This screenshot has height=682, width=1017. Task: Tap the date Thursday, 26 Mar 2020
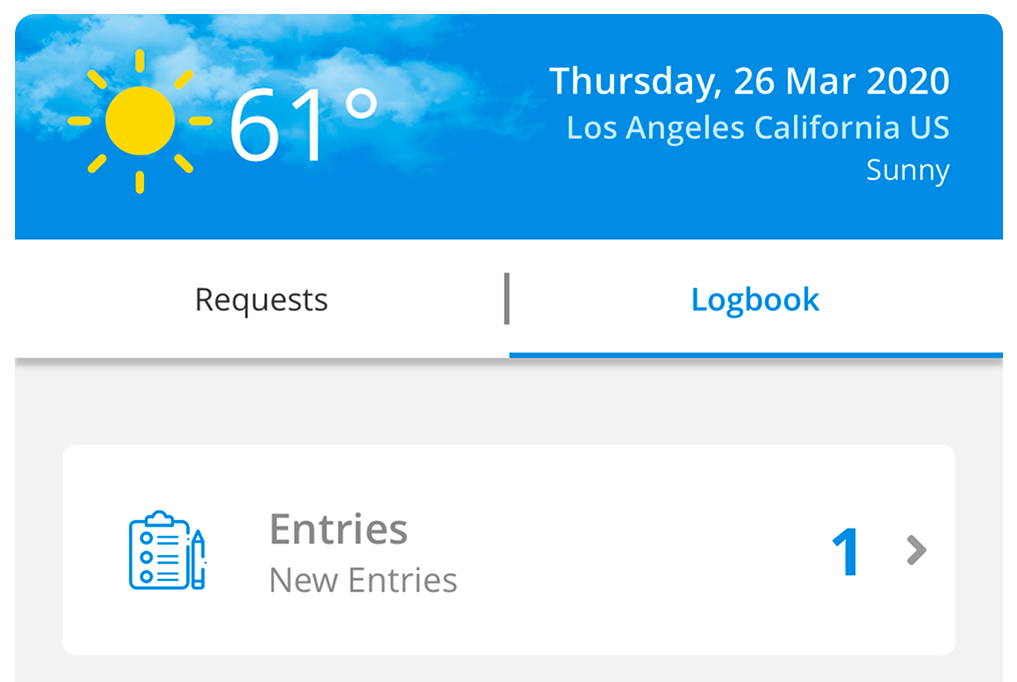749,81
